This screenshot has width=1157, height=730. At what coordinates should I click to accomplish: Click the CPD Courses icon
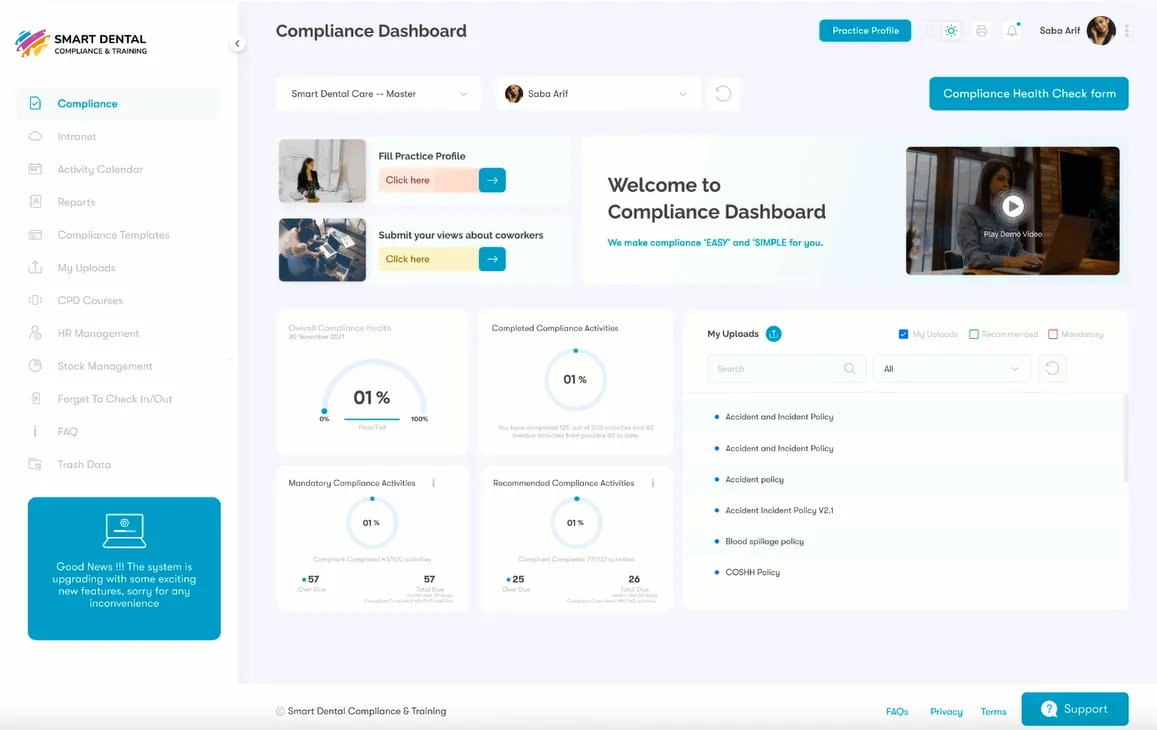click(x=35, y=300)
